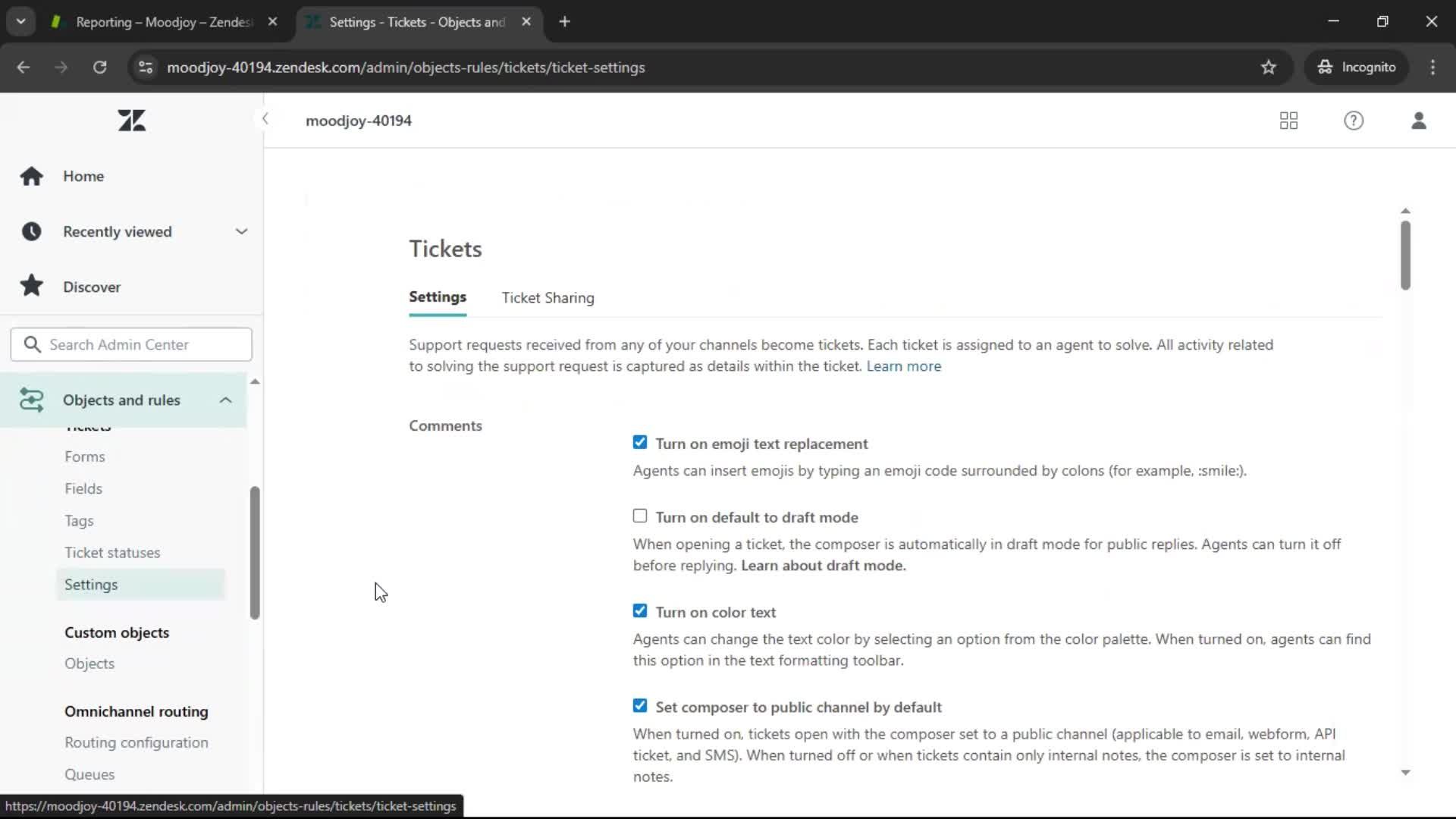The height and width of the screenshot is (819, 1456).
Task: Select Settings in the sidebar
Action: pyautogui.click(x=141, y=585)
